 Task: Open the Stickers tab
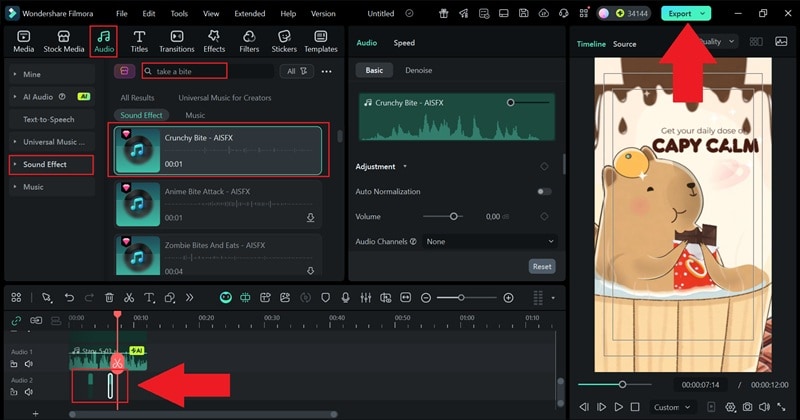pos(284,41)
